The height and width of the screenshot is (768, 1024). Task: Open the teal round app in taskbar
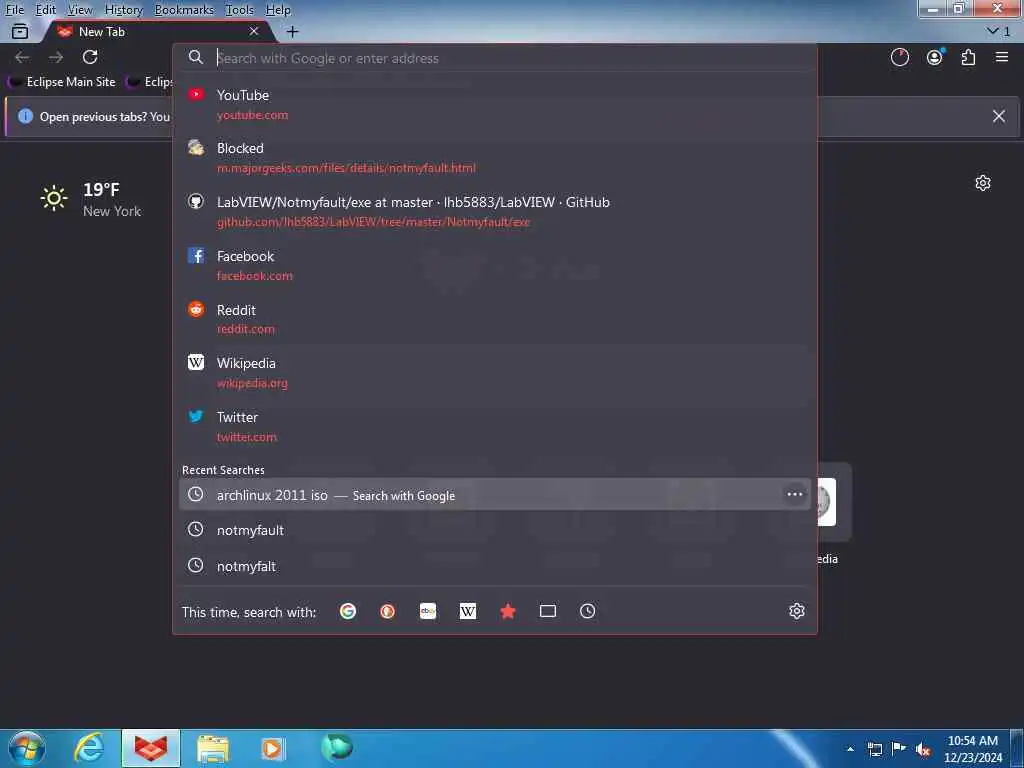click(x=337, y=747)
